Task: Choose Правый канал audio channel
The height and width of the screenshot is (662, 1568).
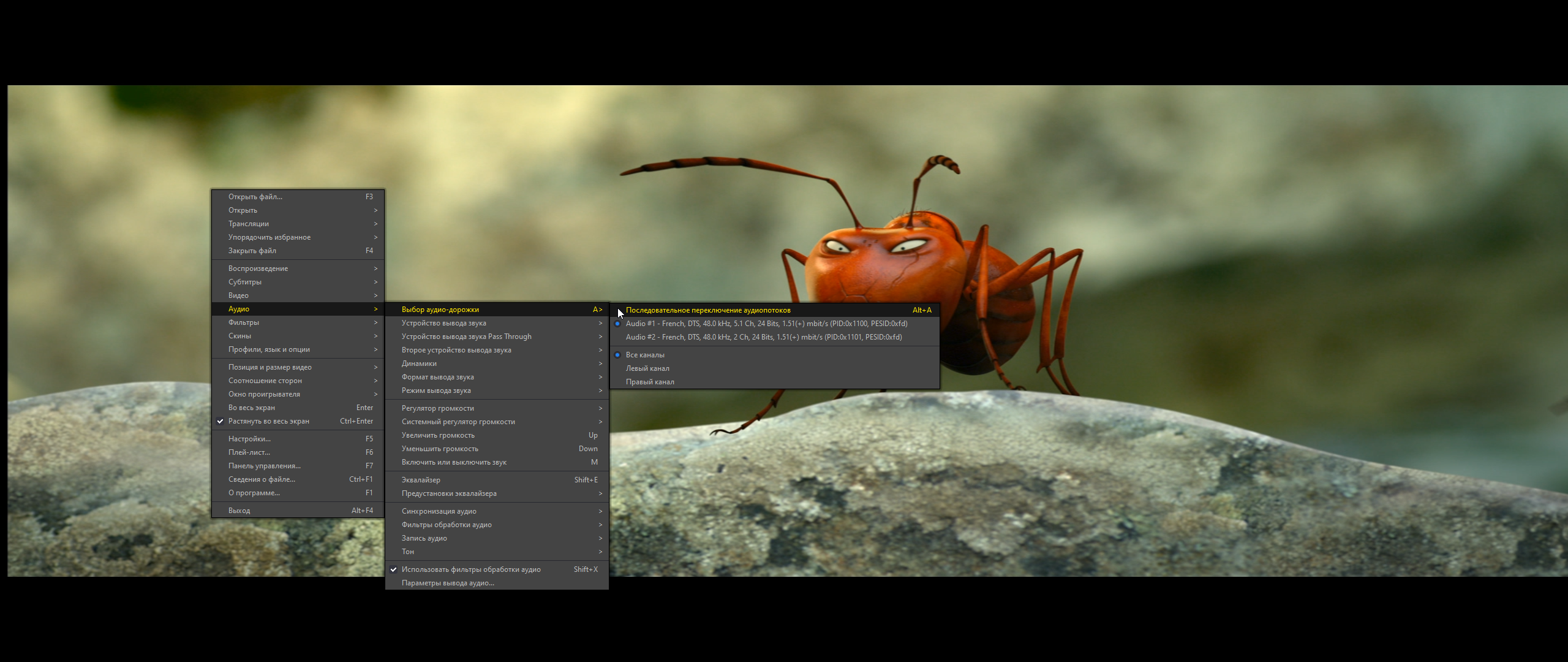Action: click(650, 382)
